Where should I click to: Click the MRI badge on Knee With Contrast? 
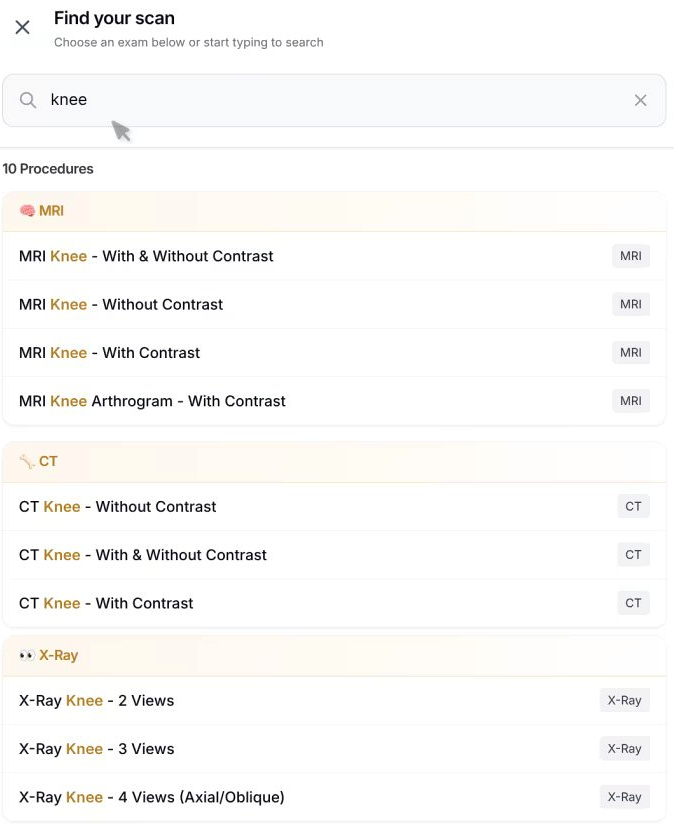coord(631,352)
